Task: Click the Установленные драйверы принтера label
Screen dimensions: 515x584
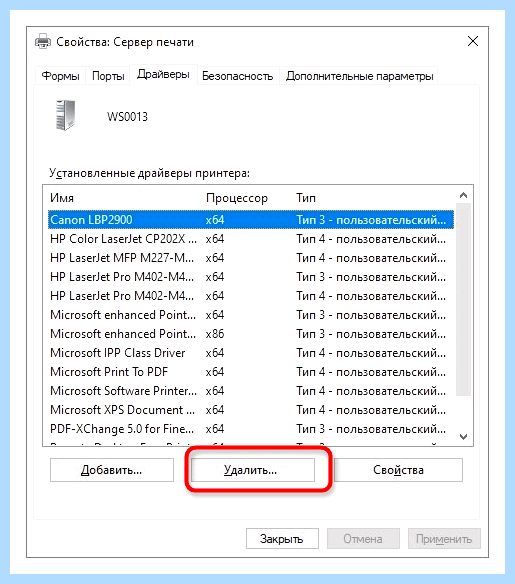Action: (x=149, y=173)
